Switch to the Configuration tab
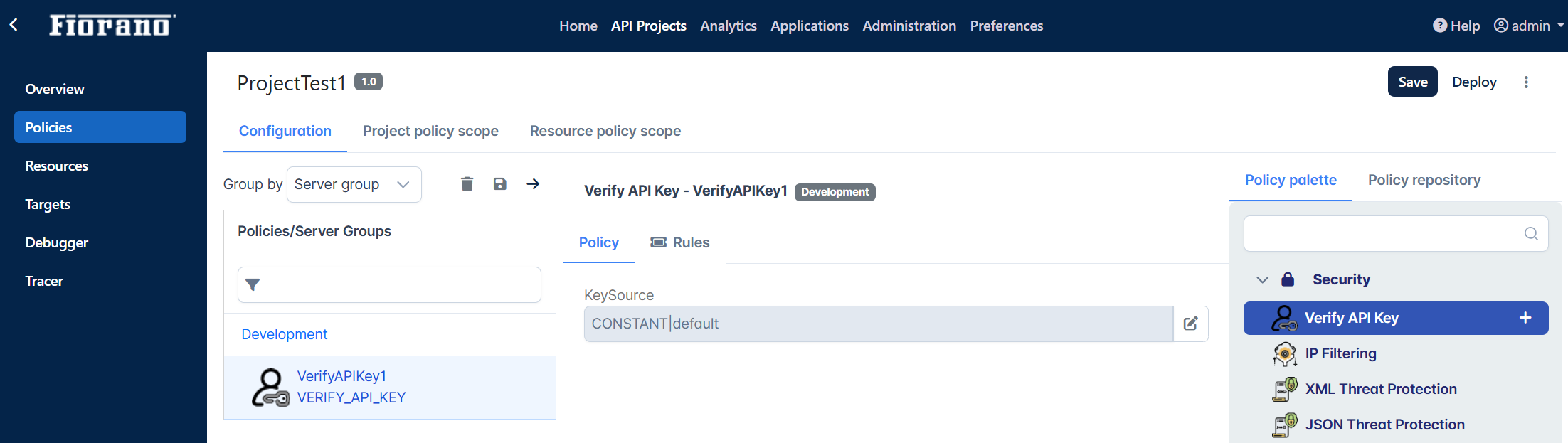This screenshot has width=1568, height=443. [x=285, y=131]
